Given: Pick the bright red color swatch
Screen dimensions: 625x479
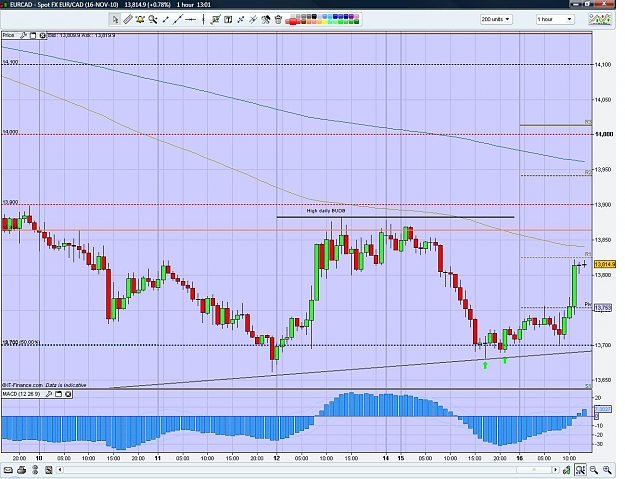Looking at the screenshot, I should 293,22.
